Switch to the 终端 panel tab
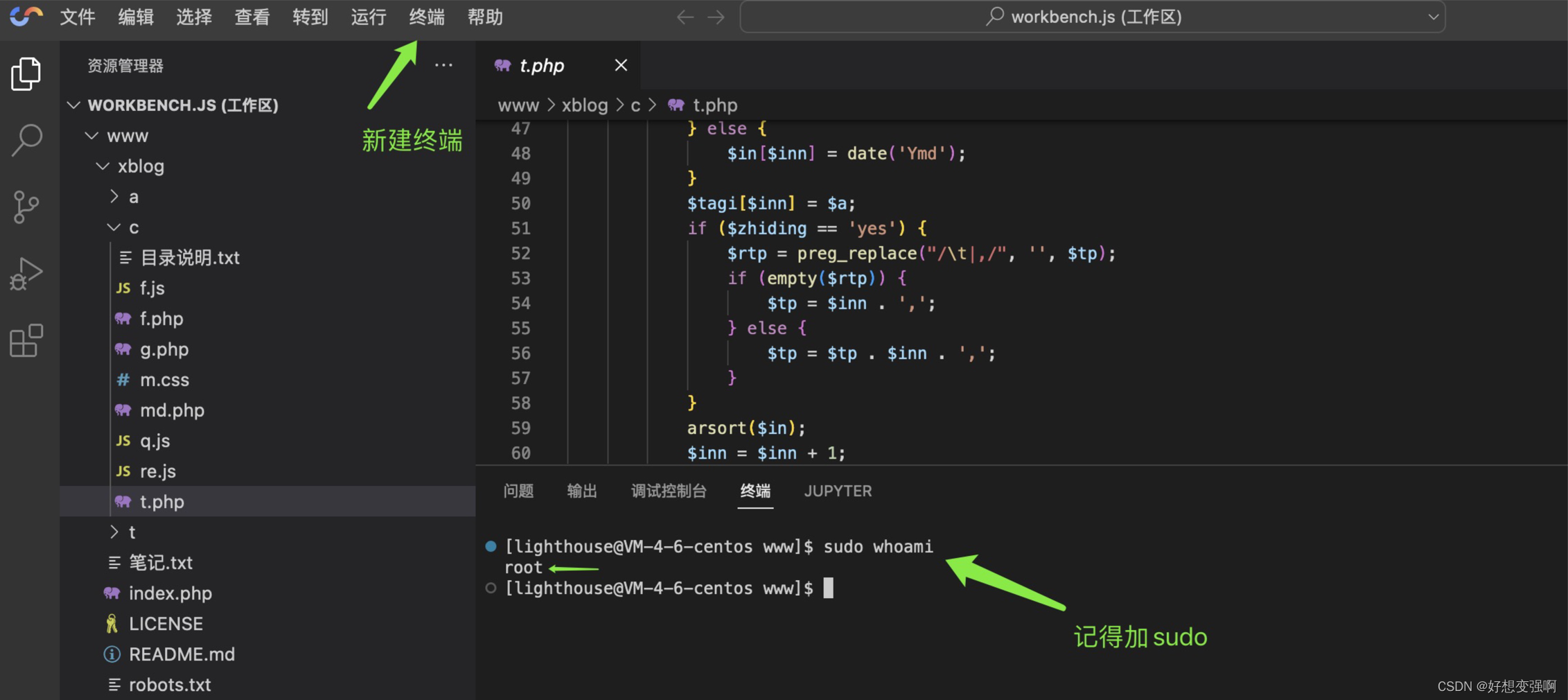 point(755,491)
